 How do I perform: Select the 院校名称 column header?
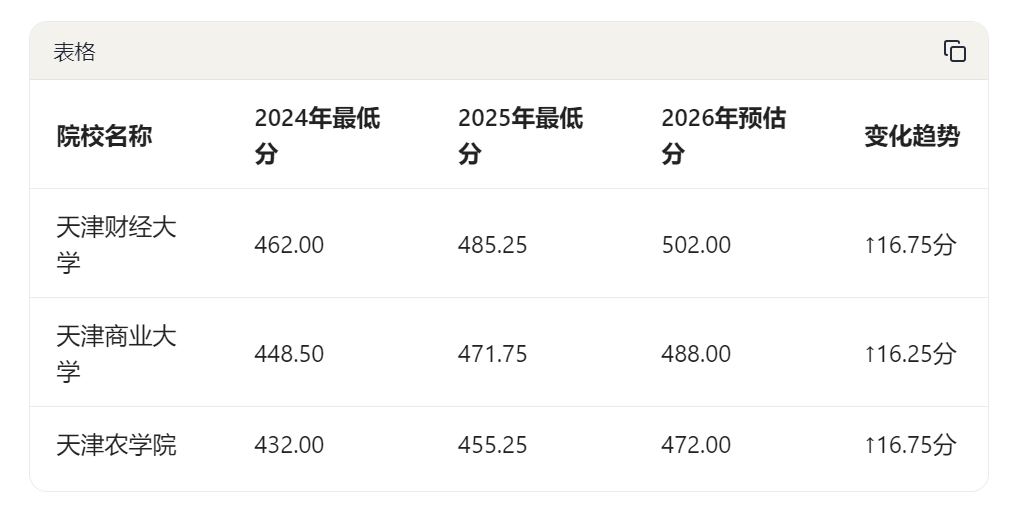[x=104, y=136]
